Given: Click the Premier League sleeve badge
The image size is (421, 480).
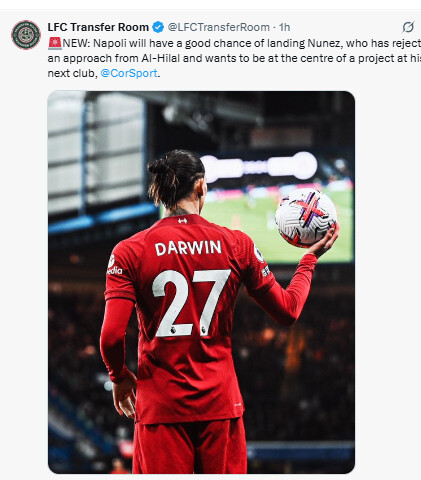Looking at the screenshot, I should pos(258,253).
